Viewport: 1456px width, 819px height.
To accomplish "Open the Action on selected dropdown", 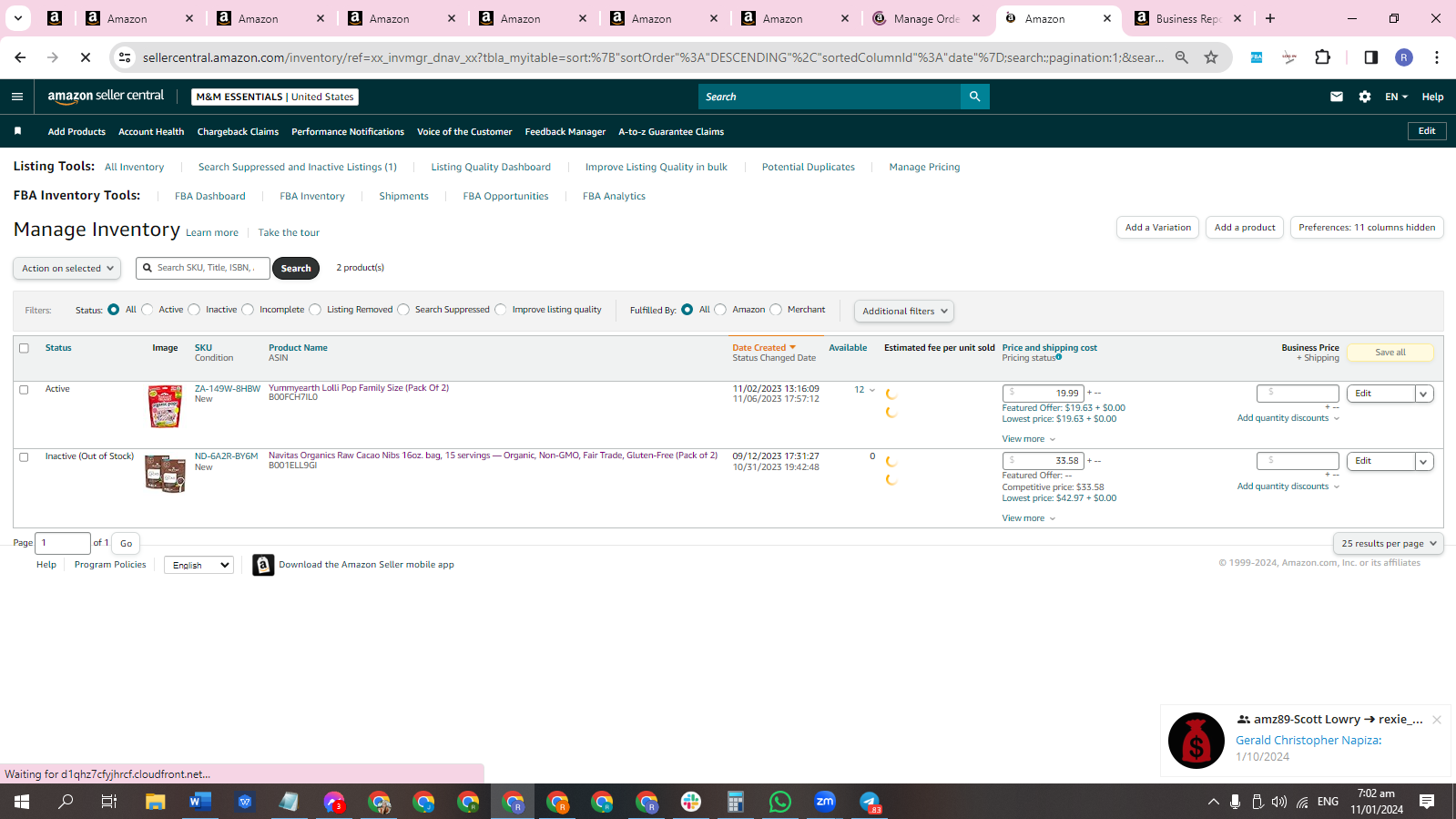I will (67, 268).
